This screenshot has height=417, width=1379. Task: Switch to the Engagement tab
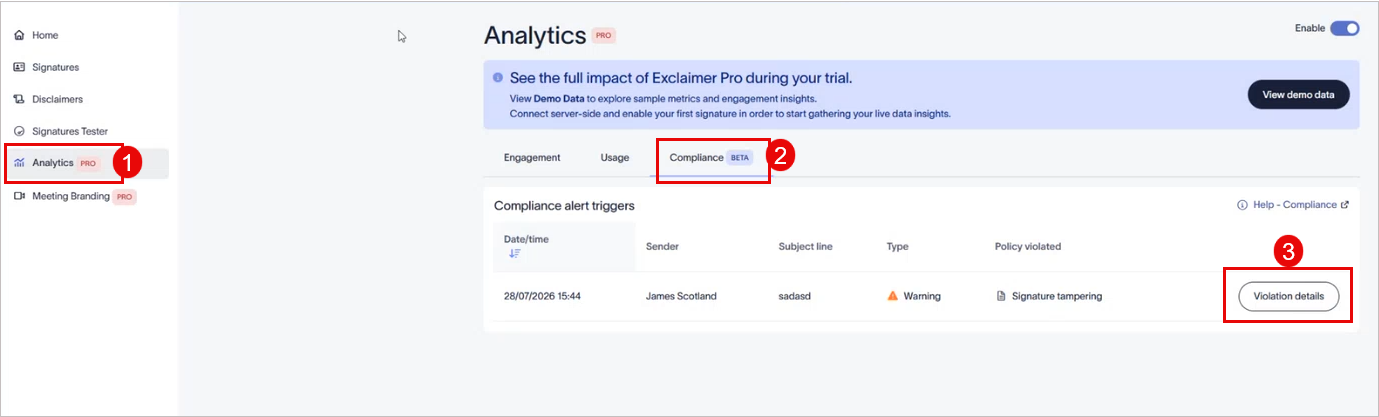(x=532, y=157)
